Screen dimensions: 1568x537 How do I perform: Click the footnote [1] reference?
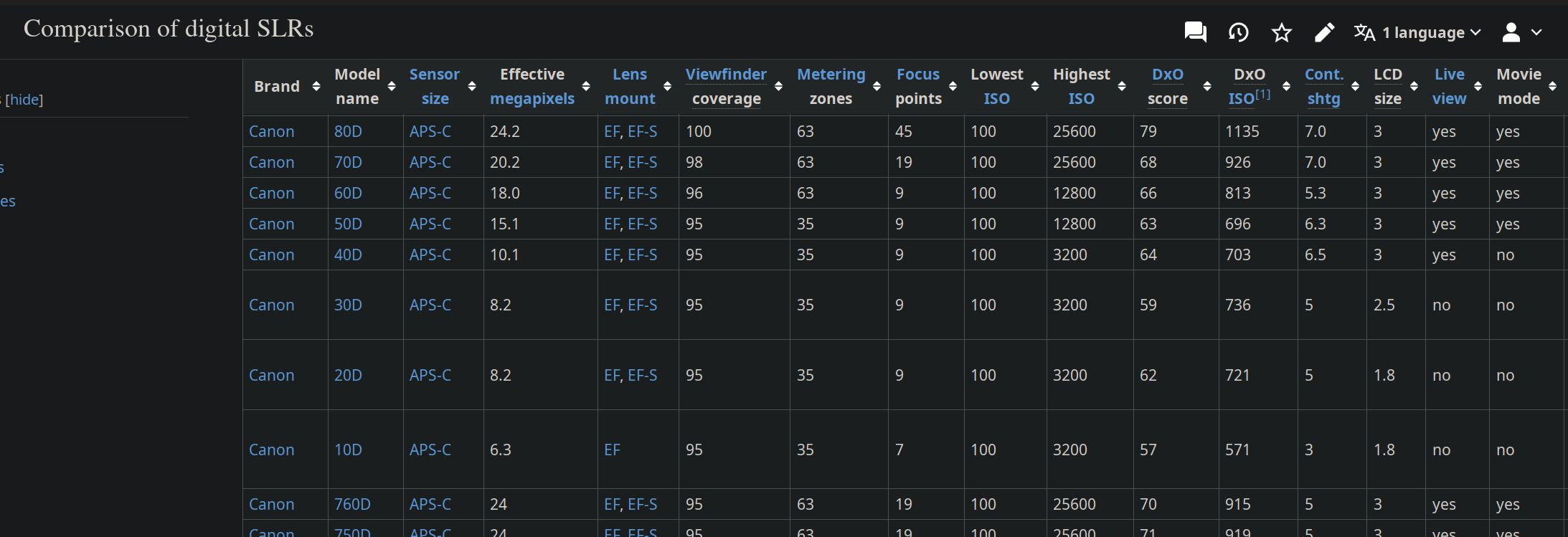click(x=1263, y=94)
